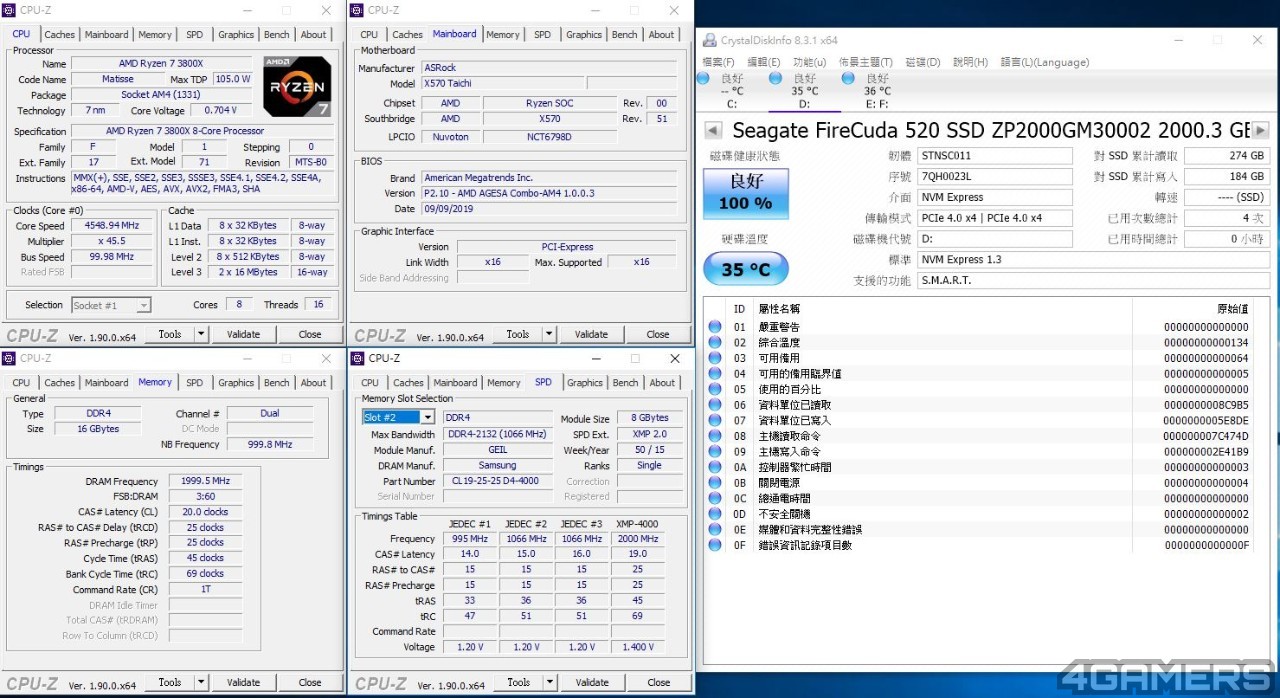Click the 良好 100 % health status button
The height and width of the screenshot is (698, 1280).
745,193
